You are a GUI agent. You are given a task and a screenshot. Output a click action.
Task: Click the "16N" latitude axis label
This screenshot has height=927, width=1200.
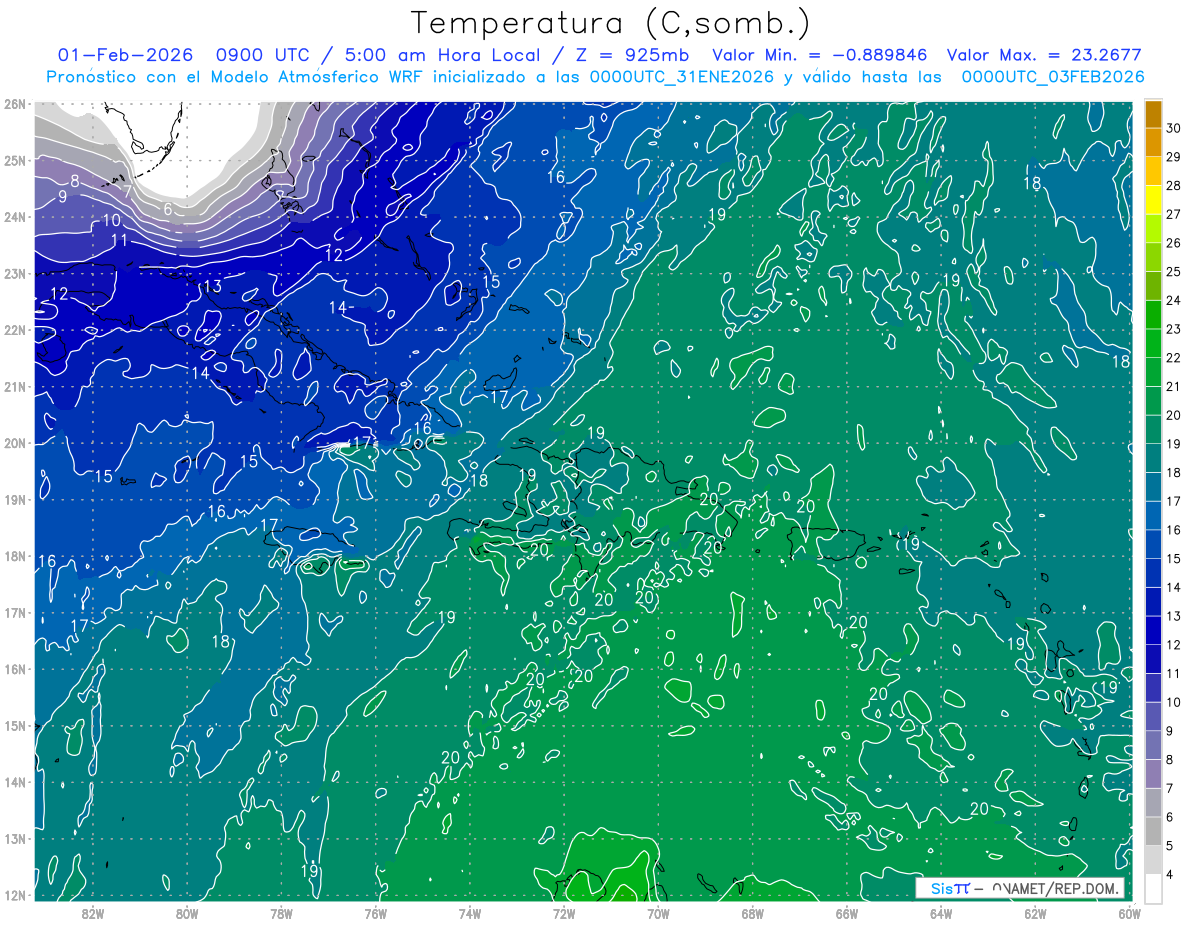click(14, 669)
